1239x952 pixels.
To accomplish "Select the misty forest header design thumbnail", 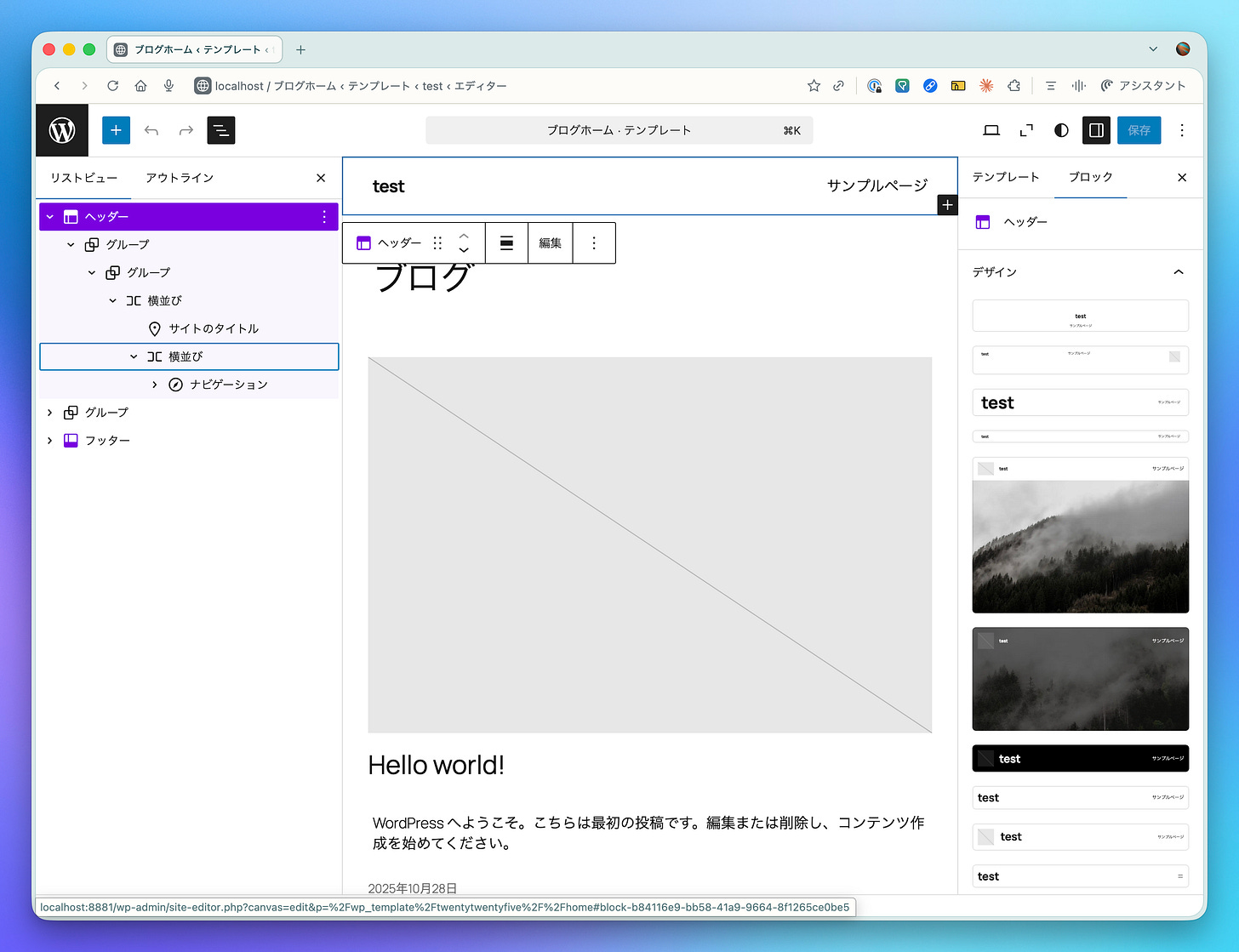I will (1081, 535).
